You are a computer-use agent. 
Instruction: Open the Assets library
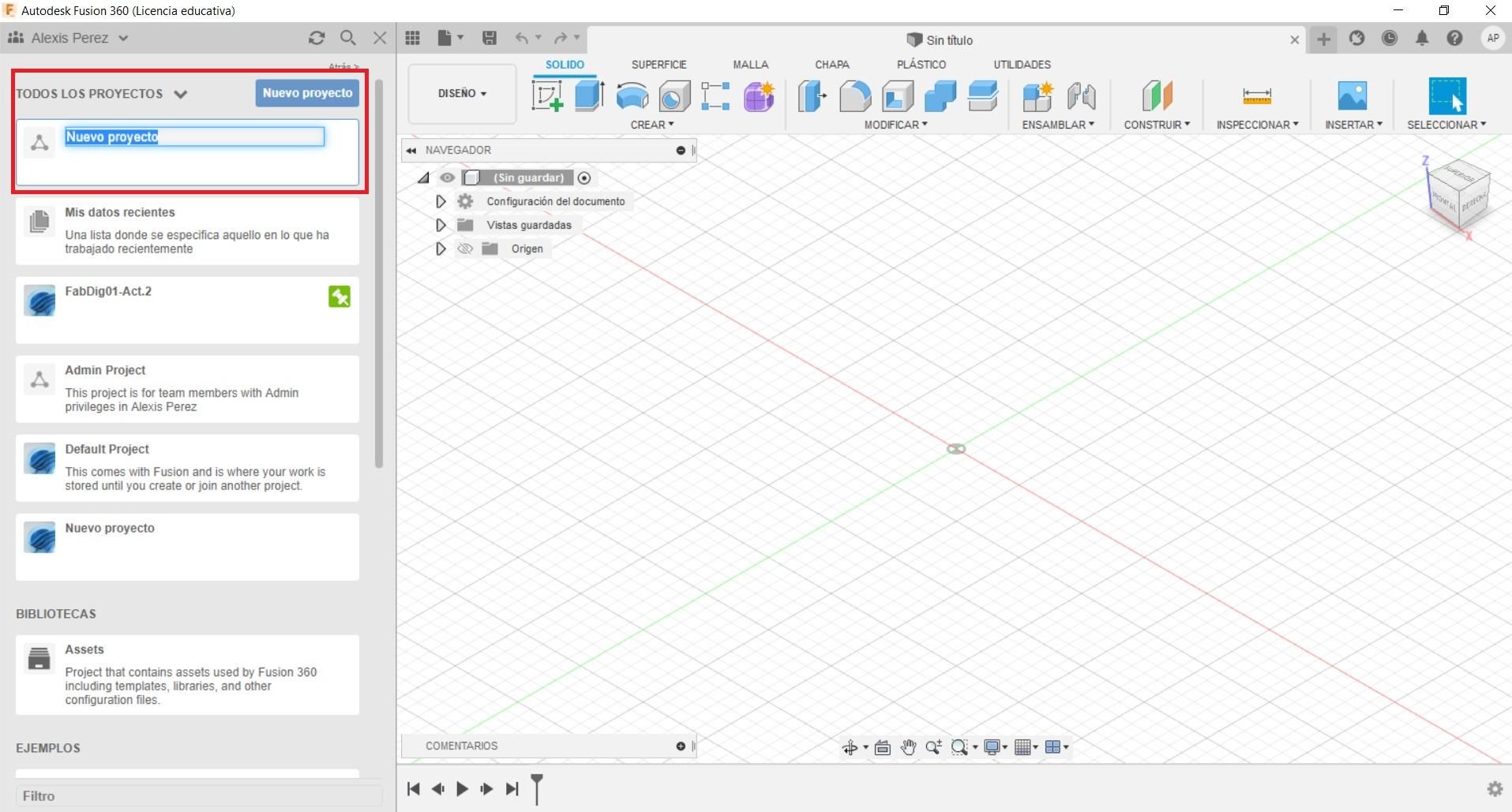tap(187, 675)
